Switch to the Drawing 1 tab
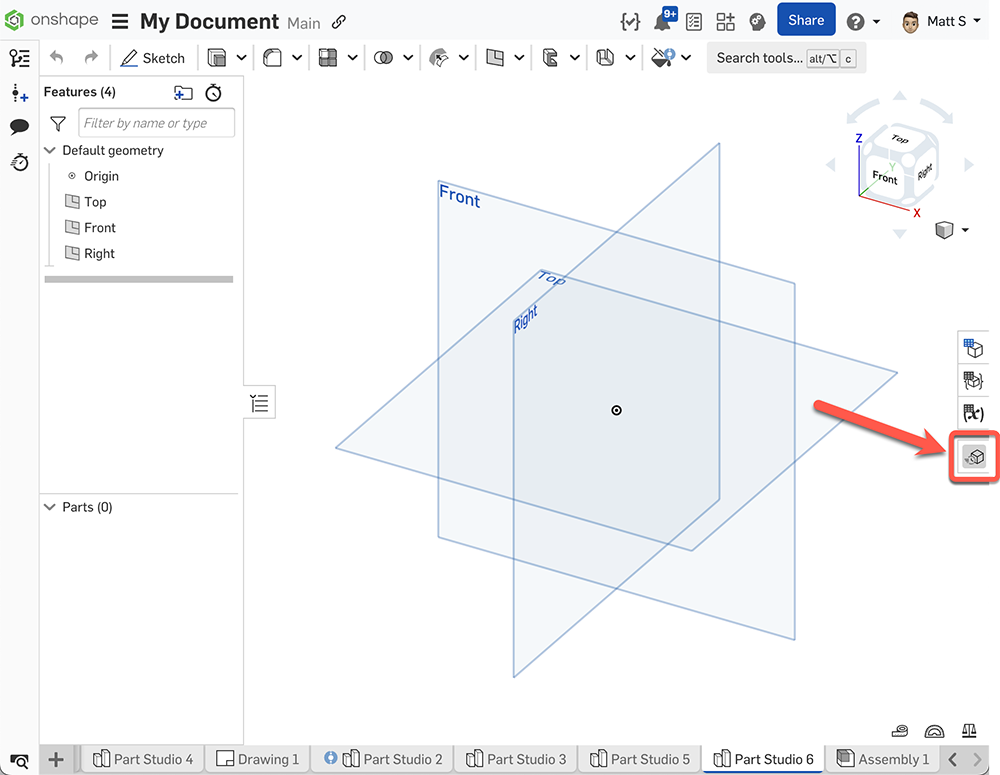 pos(258,759)
